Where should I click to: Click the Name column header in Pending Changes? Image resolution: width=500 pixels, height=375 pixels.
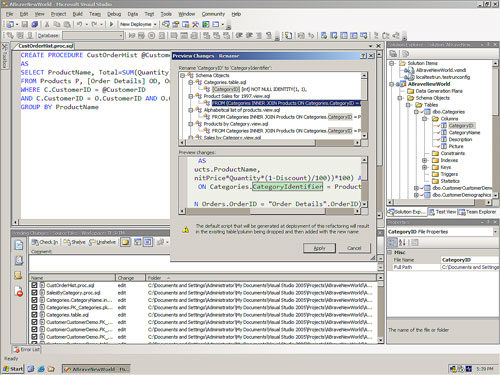pyautogui.click(x=72, y=278)
